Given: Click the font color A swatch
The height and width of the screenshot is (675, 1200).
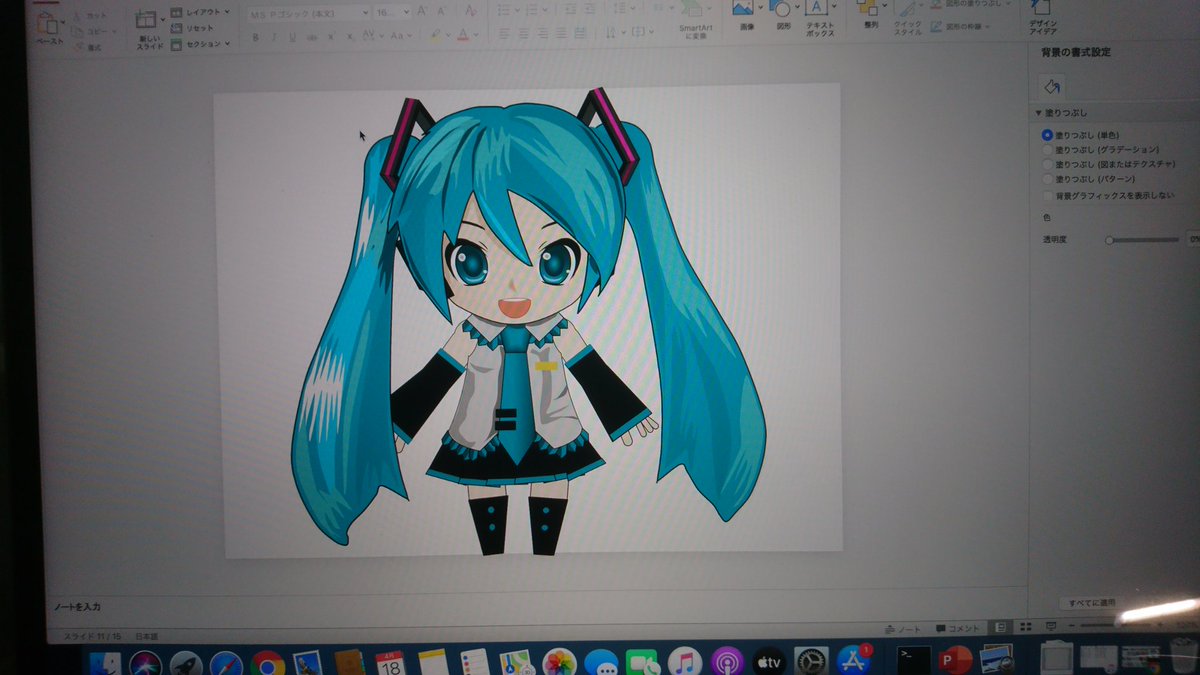Looking at the screenshot, I should [x=462, y=35].
